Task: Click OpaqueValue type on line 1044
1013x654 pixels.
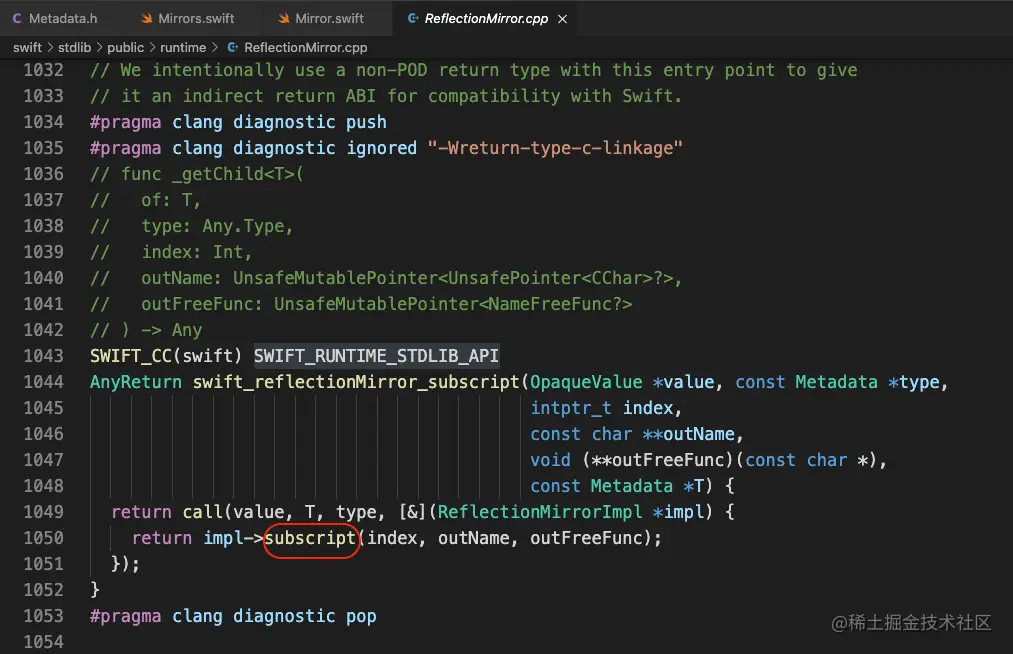Action: pos(587,382)
